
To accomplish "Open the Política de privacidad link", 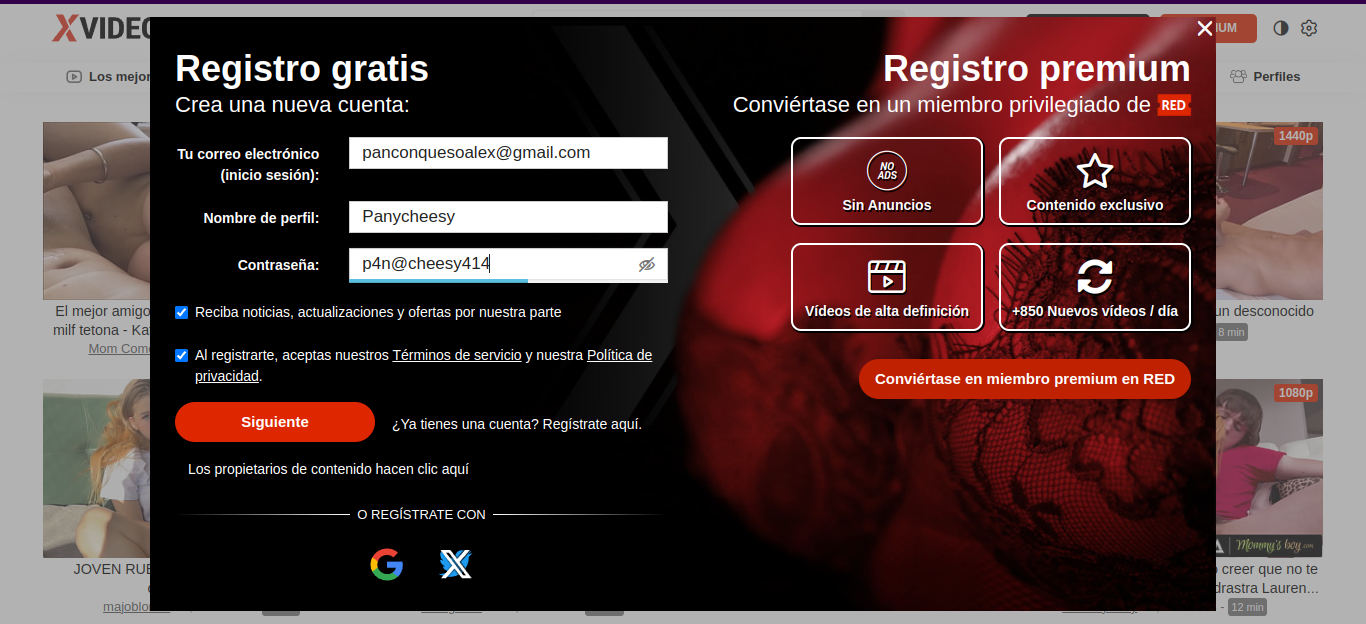I will click(x=619, y=355).
